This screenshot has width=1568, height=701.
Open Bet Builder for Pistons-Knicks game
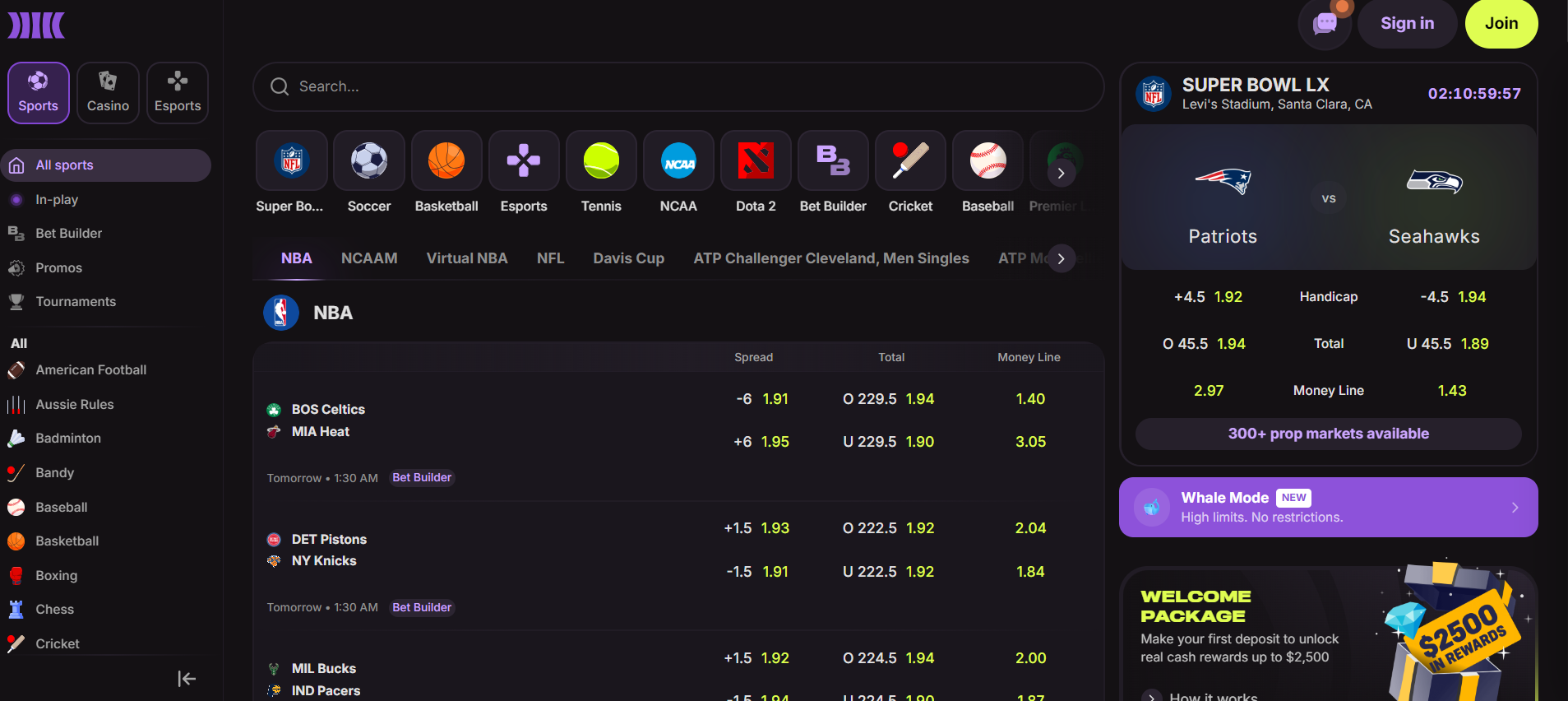pyautogui.click(x=422, y=607)
